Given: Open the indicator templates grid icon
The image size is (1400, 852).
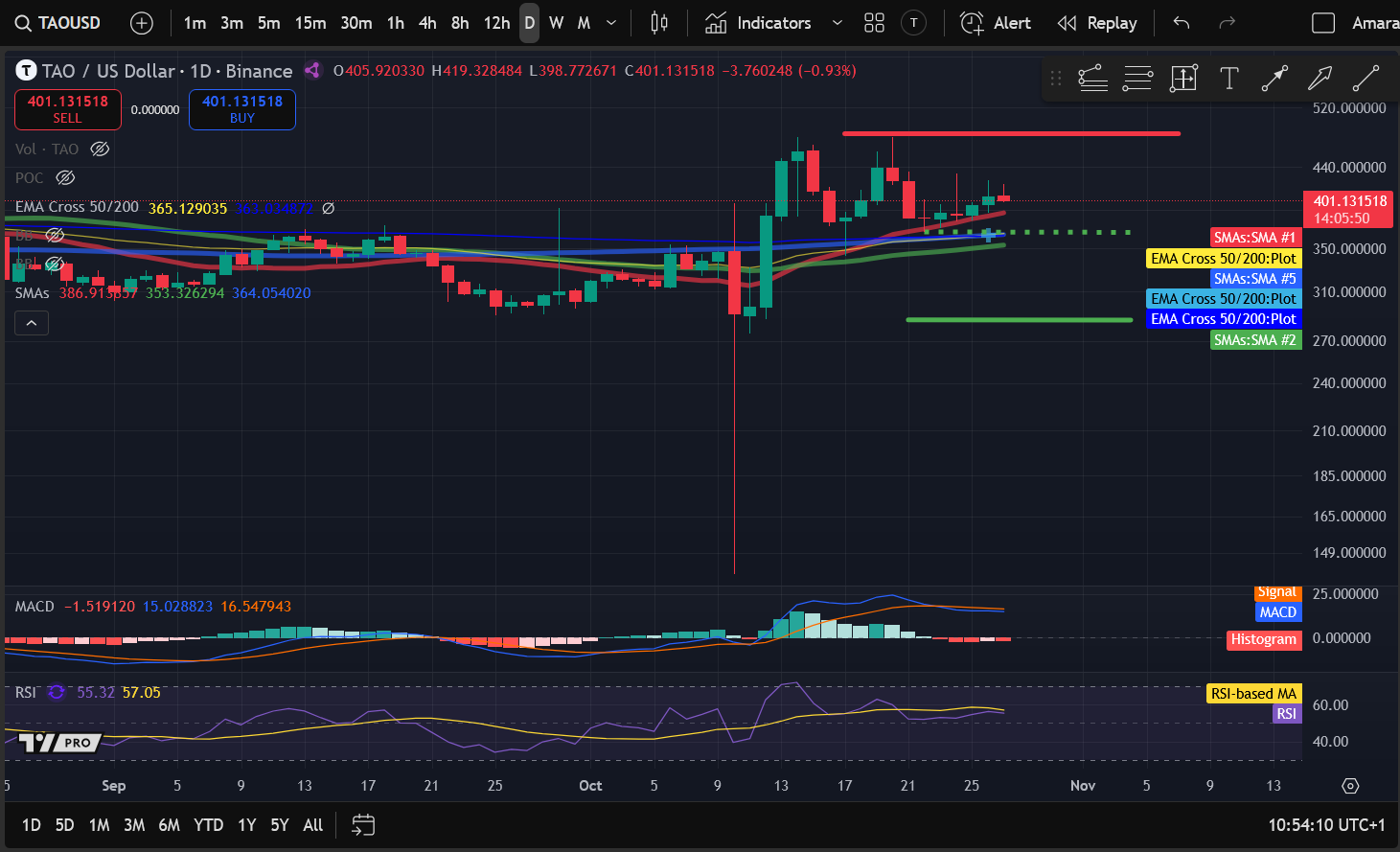Looking at the screenshot, I should coord(874,23).
